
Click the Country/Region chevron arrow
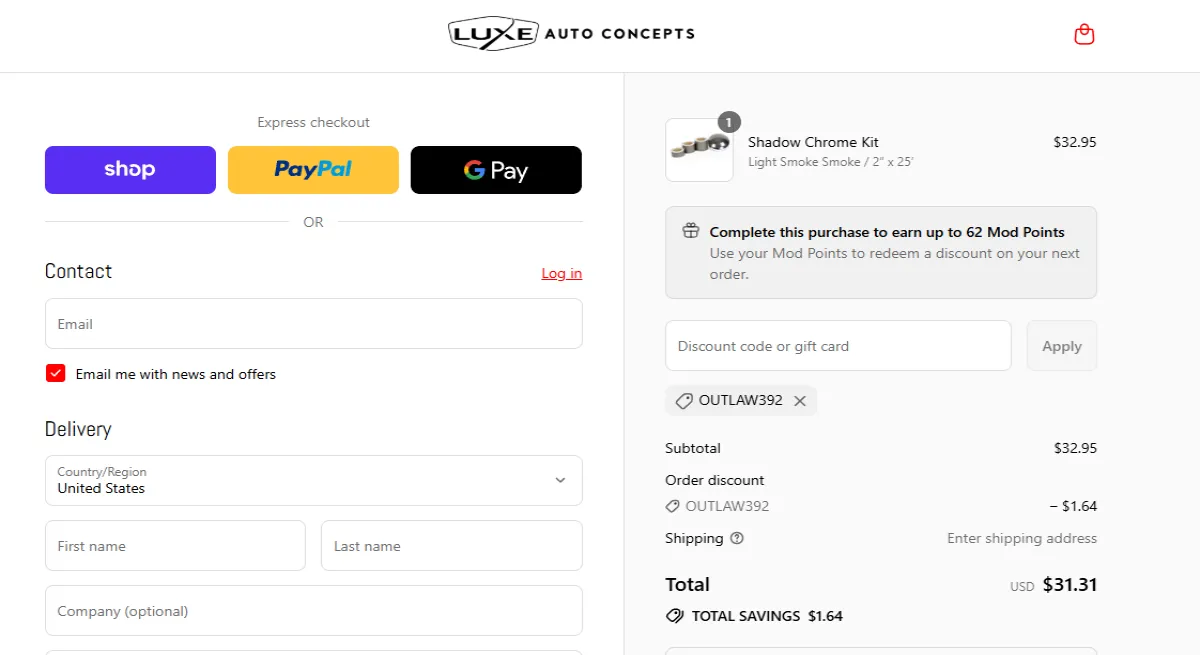click(x=560, y=481)
